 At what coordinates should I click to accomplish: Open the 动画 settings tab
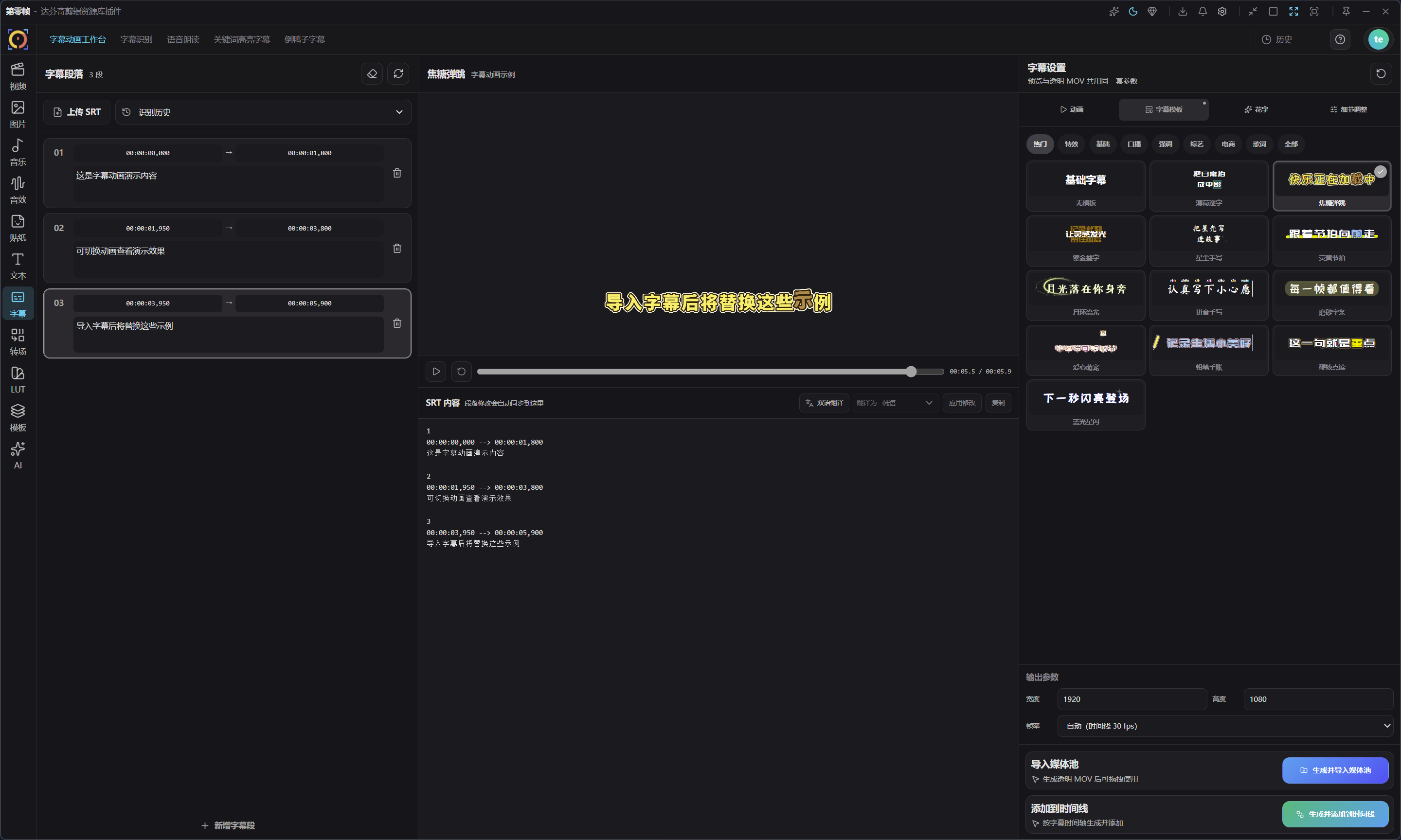click(1072, 109)
